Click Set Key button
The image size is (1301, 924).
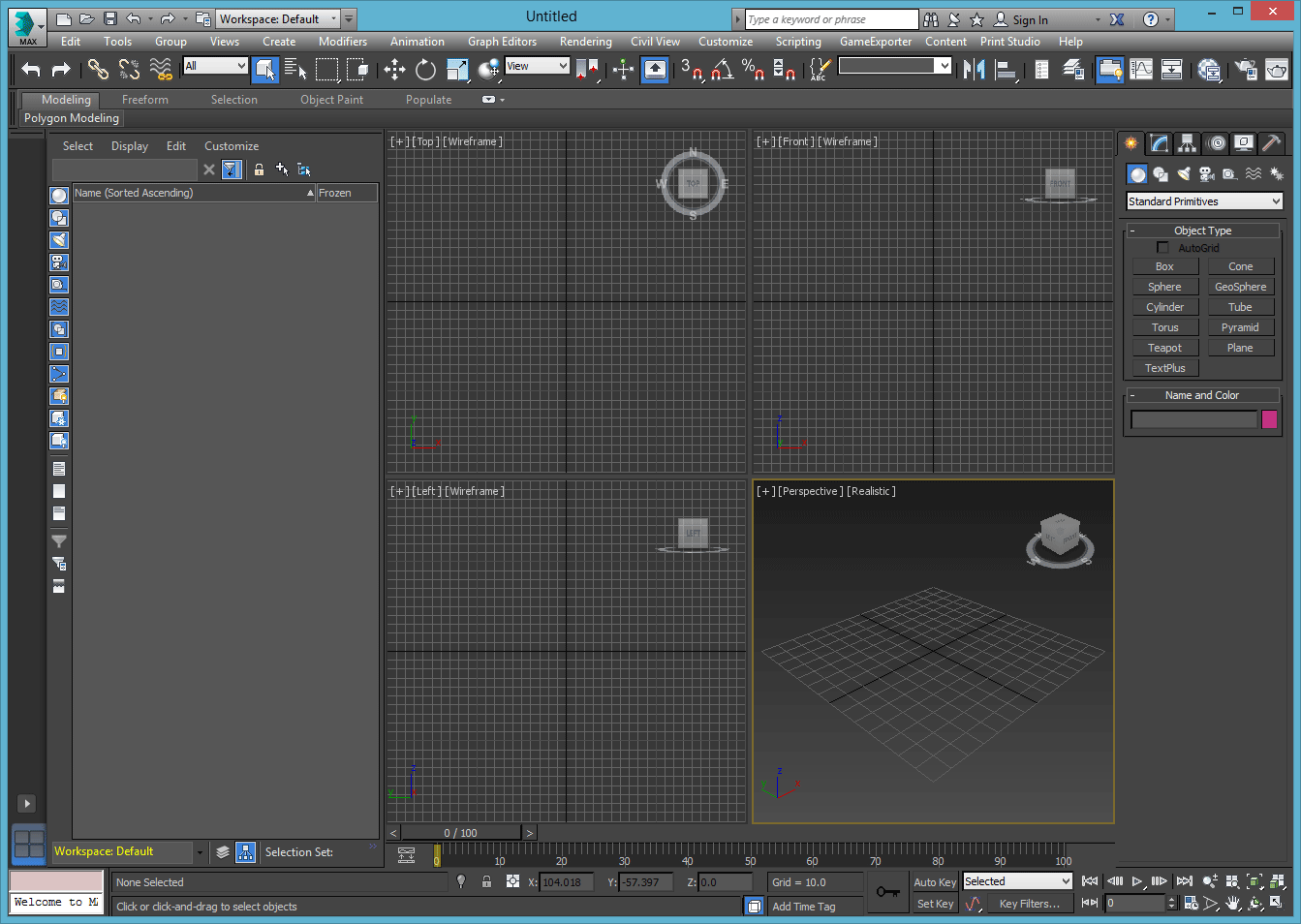click(x=935, y=904)
